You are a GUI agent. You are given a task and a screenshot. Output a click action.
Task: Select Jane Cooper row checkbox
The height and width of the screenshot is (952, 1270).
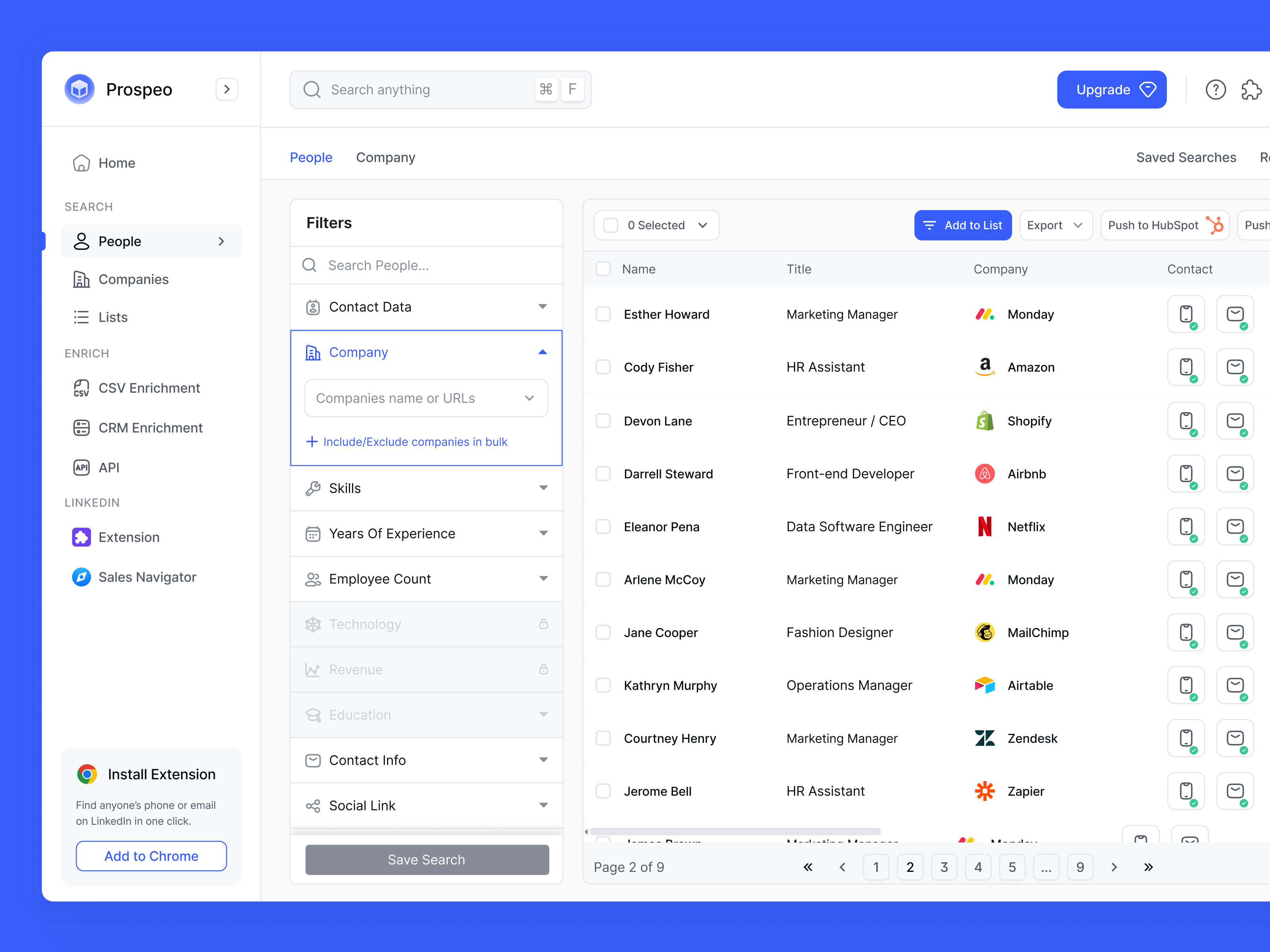tap(603, 632)
